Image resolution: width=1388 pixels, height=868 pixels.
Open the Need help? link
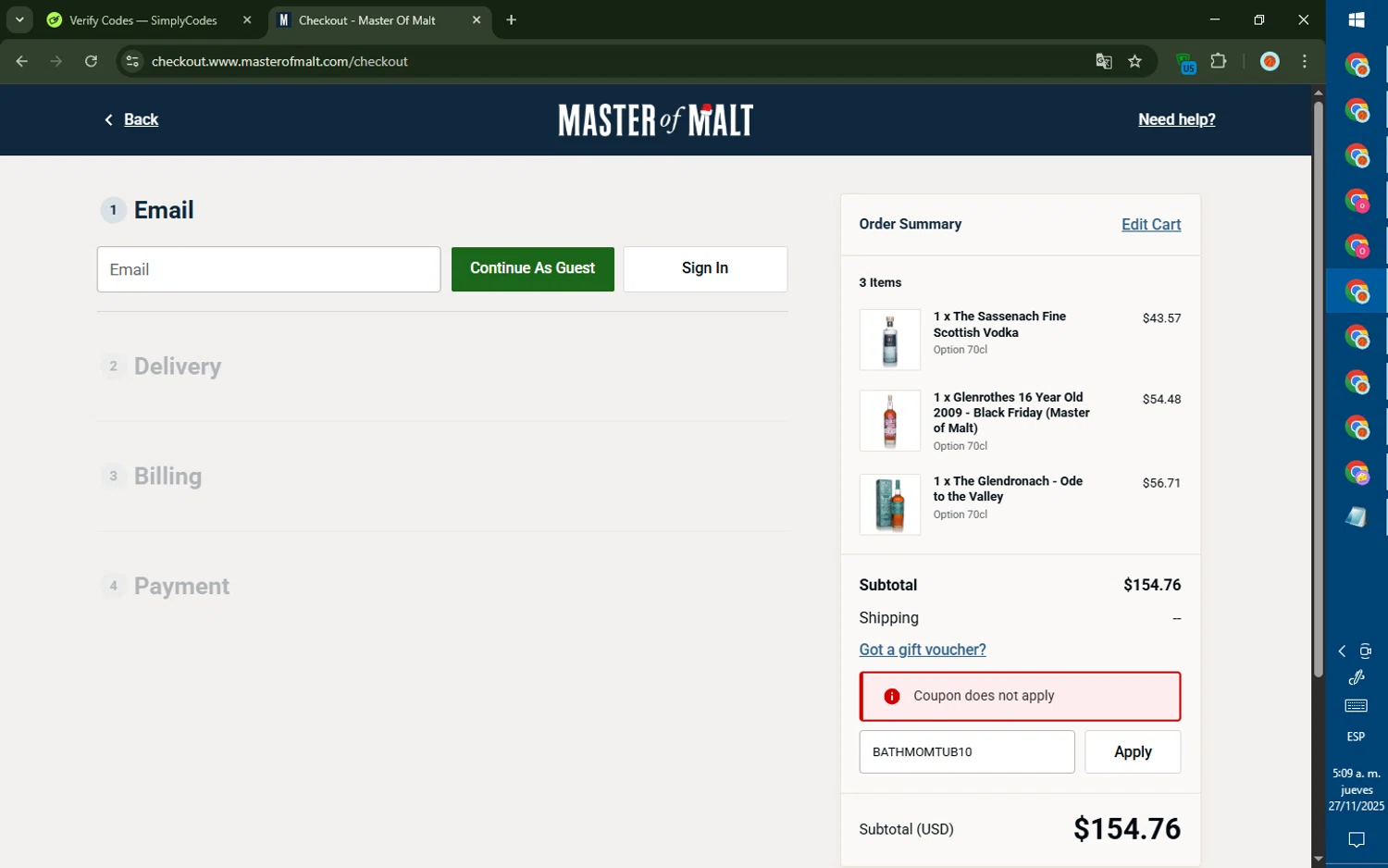[1177, 119]
